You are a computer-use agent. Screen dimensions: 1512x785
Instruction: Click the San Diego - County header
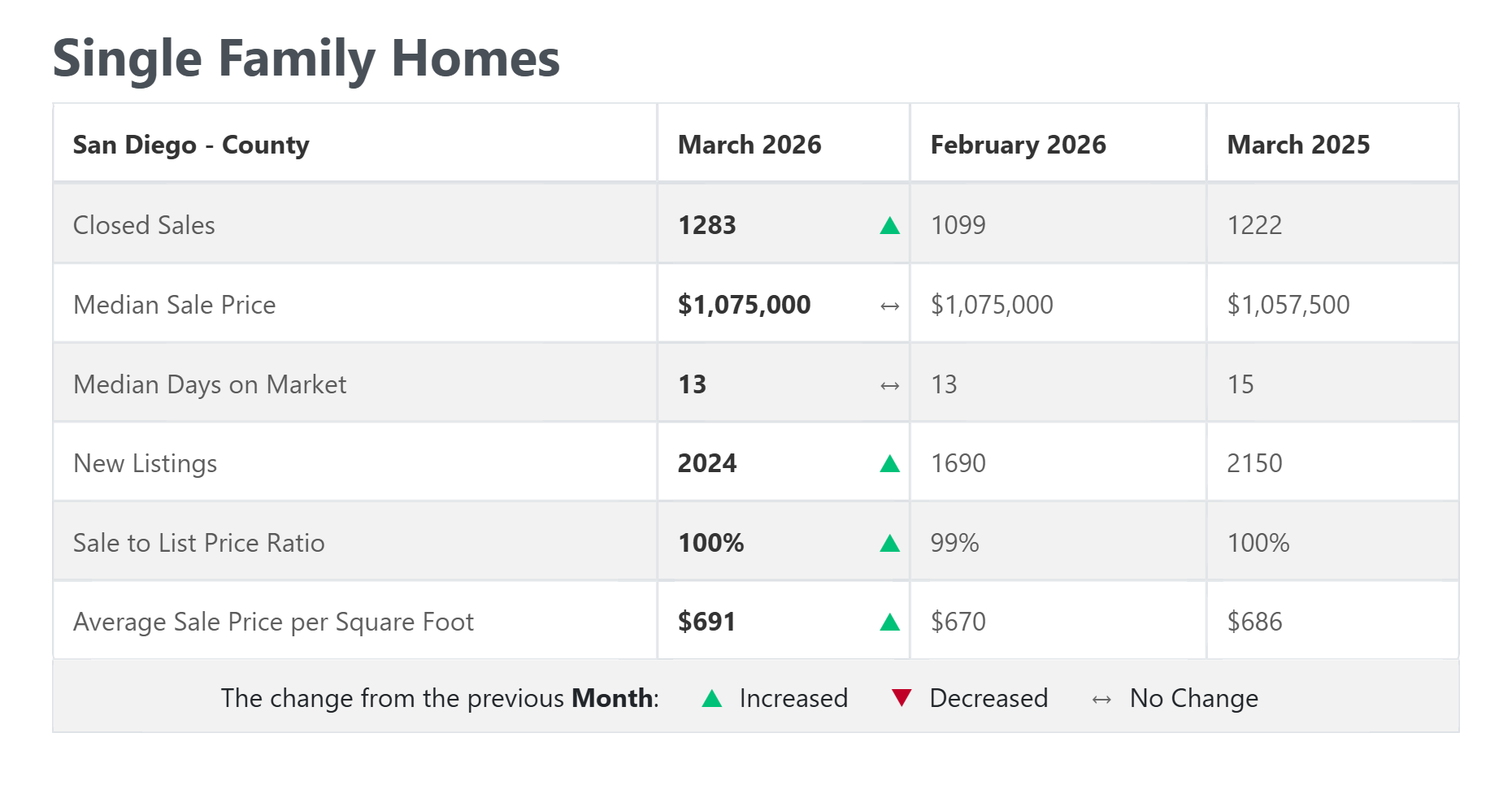click(191, 145)
